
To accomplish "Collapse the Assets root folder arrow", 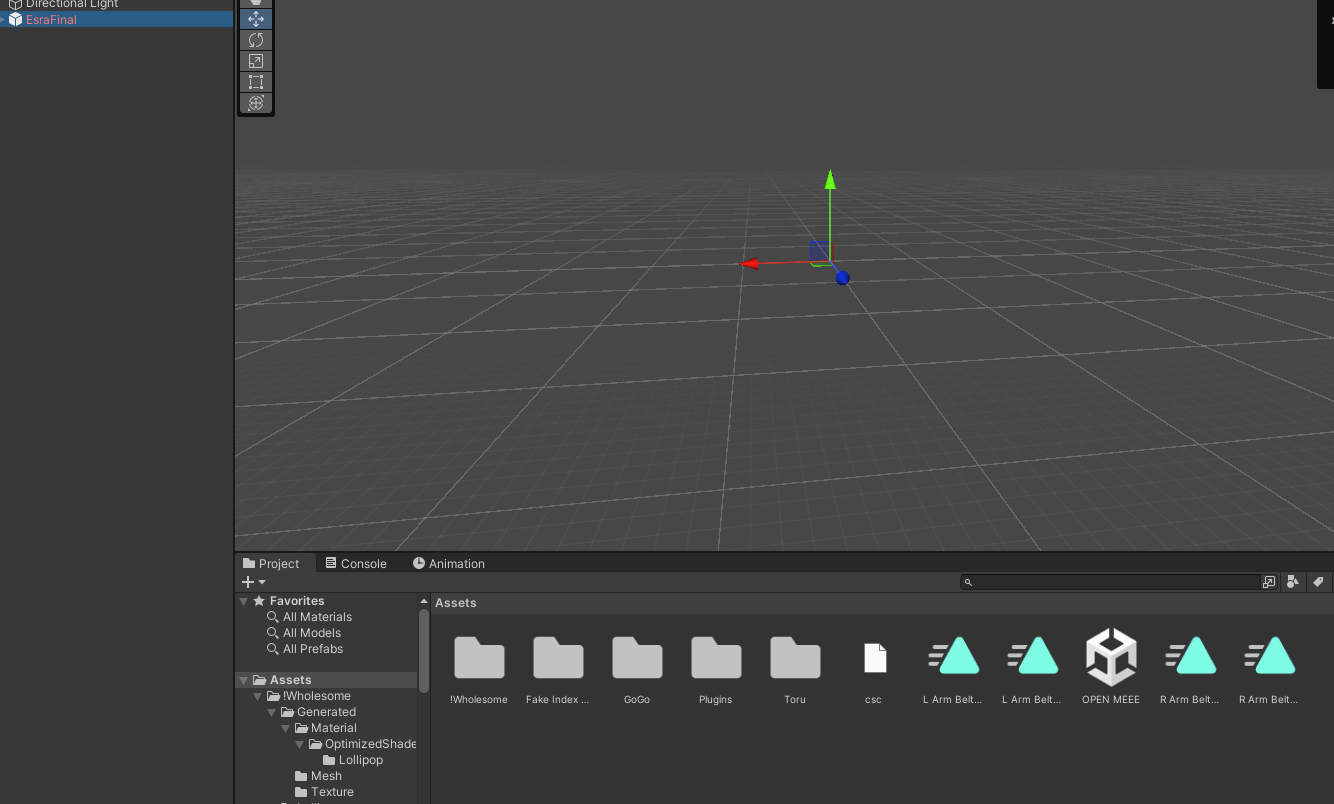I will click(243, 680).
